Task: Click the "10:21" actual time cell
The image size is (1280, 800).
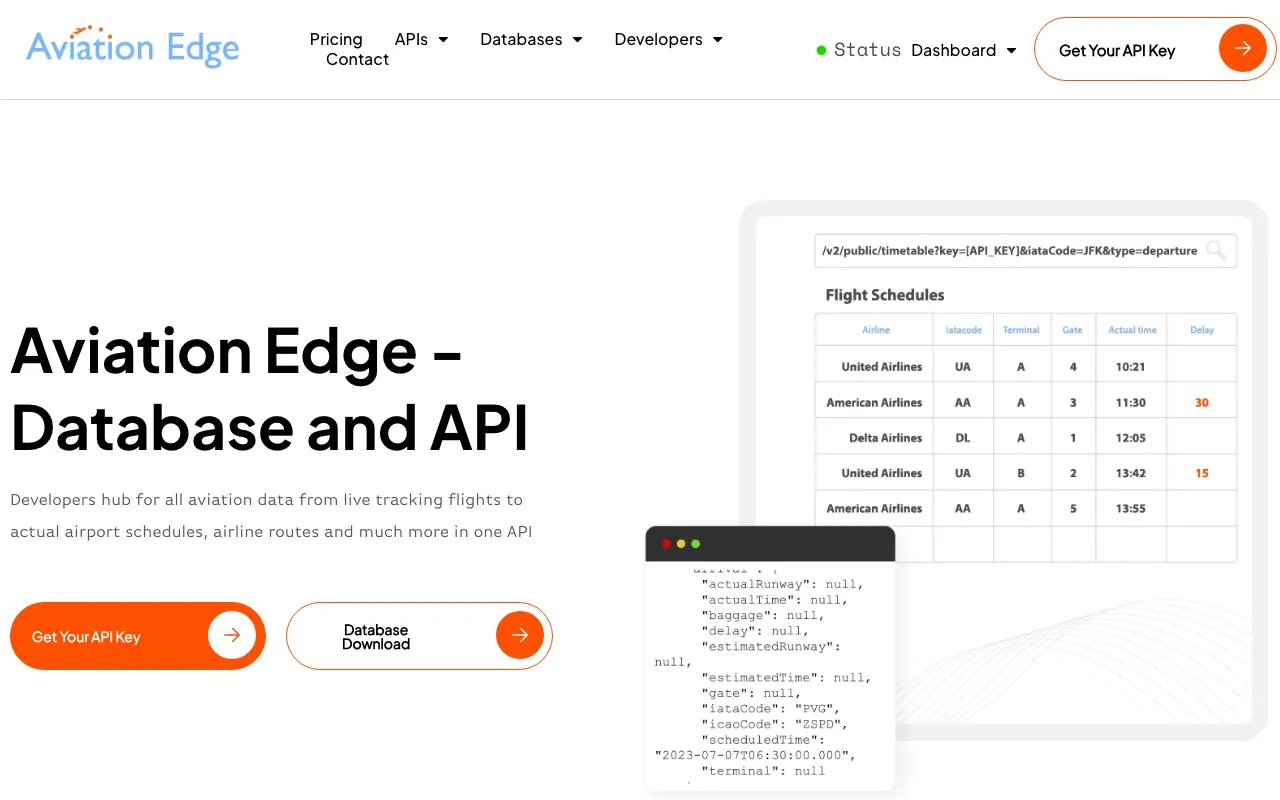Action: [1131, 367]
